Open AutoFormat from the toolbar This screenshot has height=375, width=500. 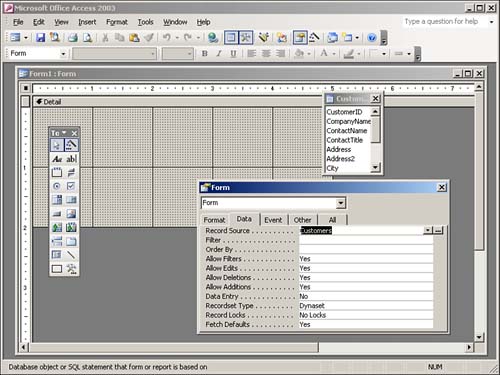(x=264, y=37)
